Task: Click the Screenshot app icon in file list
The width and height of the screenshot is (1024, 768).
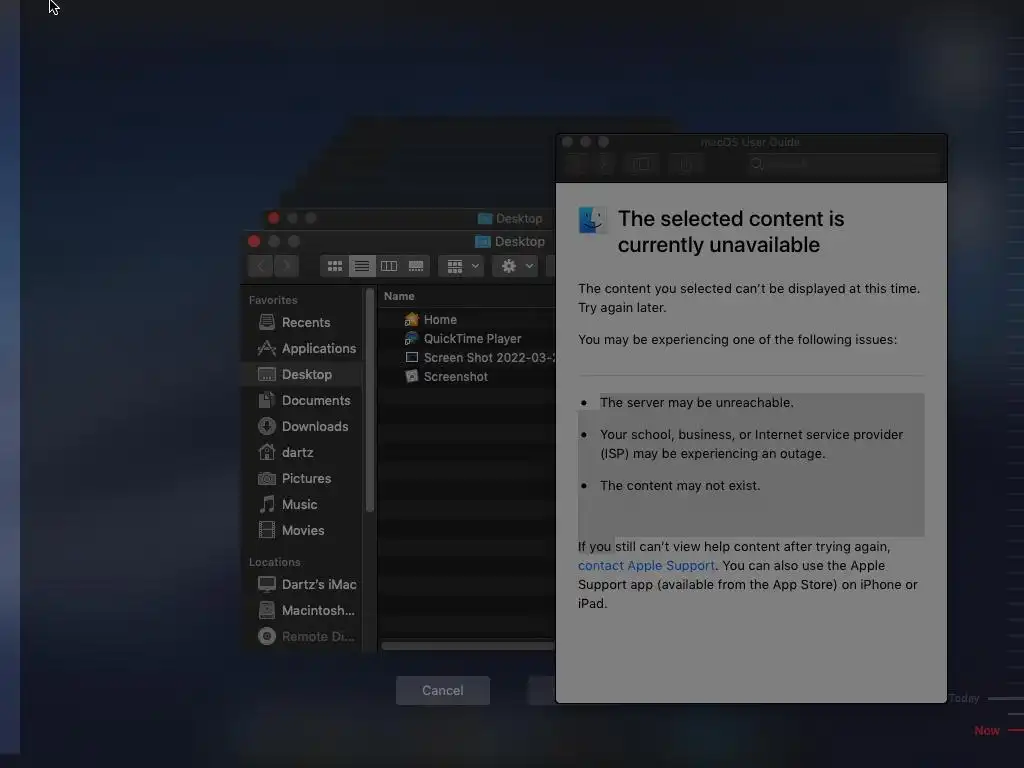Action: 411,376
